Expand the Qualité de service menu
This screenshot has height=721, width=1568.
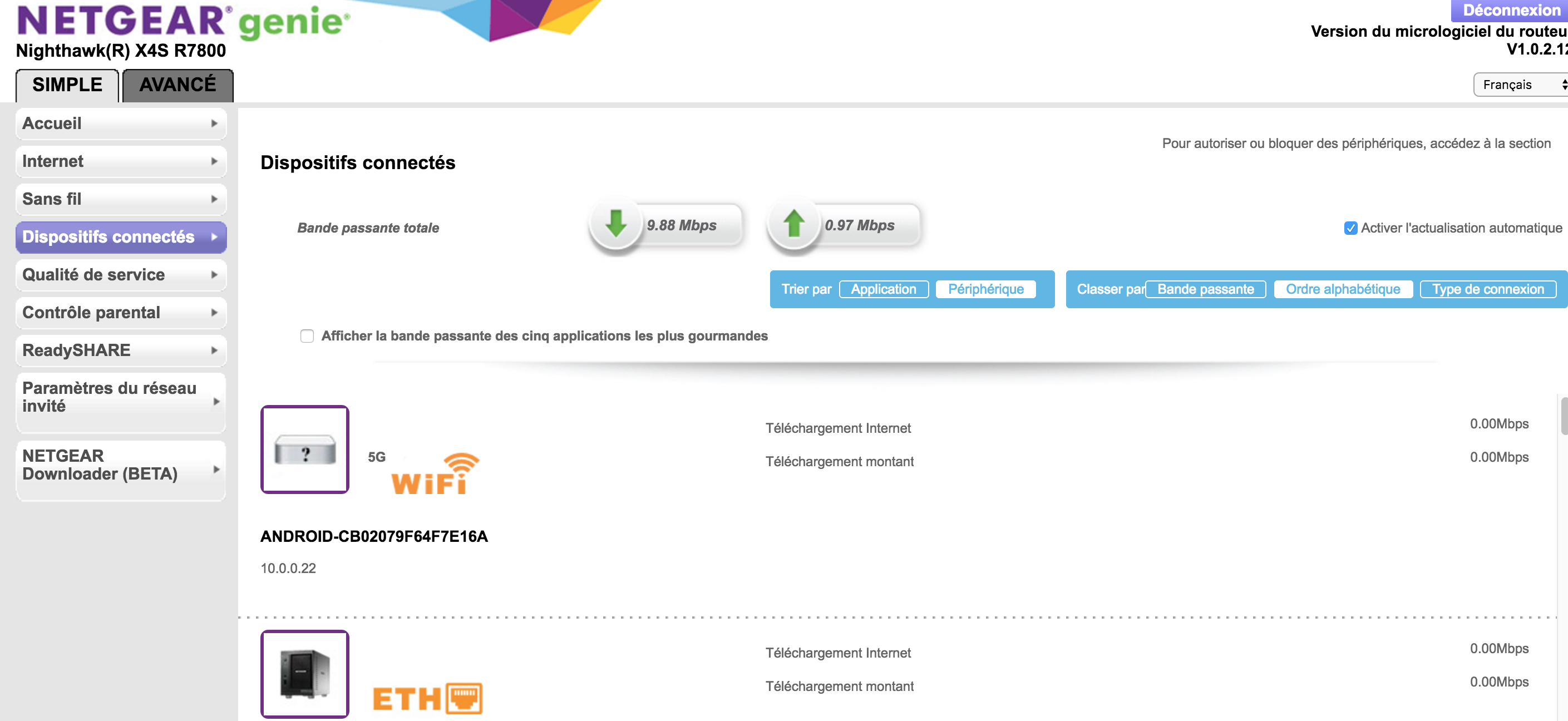coord(121,275)
